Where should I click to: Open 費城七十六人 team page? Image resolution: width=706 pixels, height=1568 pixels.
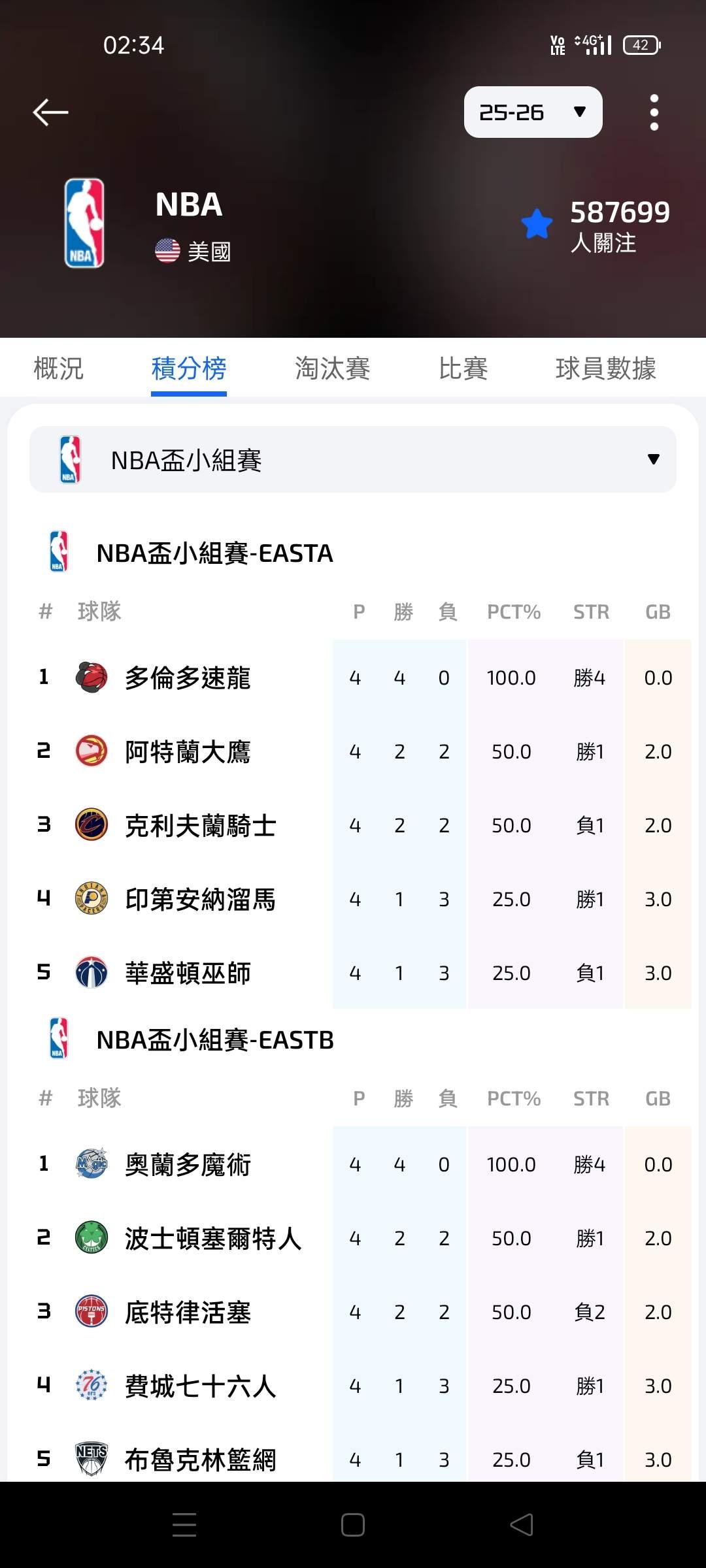pos(200,1386)
